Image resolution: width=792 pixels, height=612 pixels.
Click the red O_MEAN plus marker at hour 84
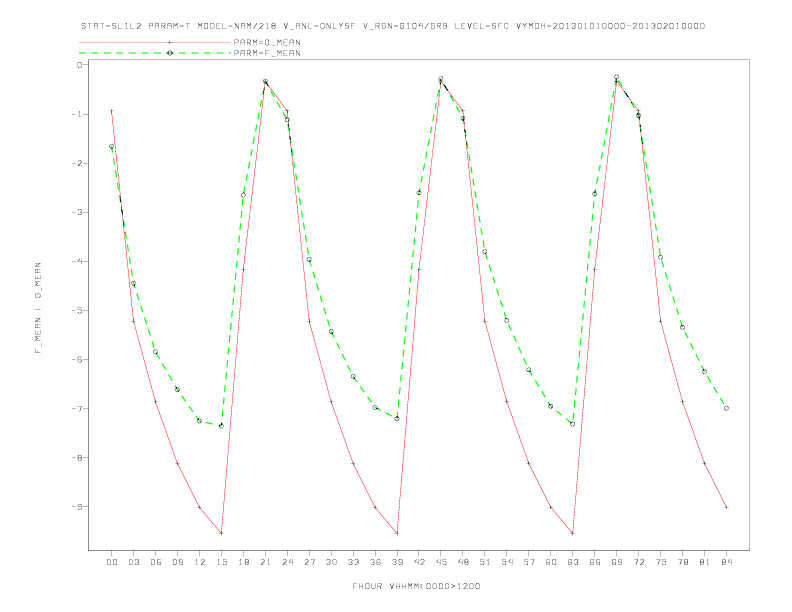726,507
